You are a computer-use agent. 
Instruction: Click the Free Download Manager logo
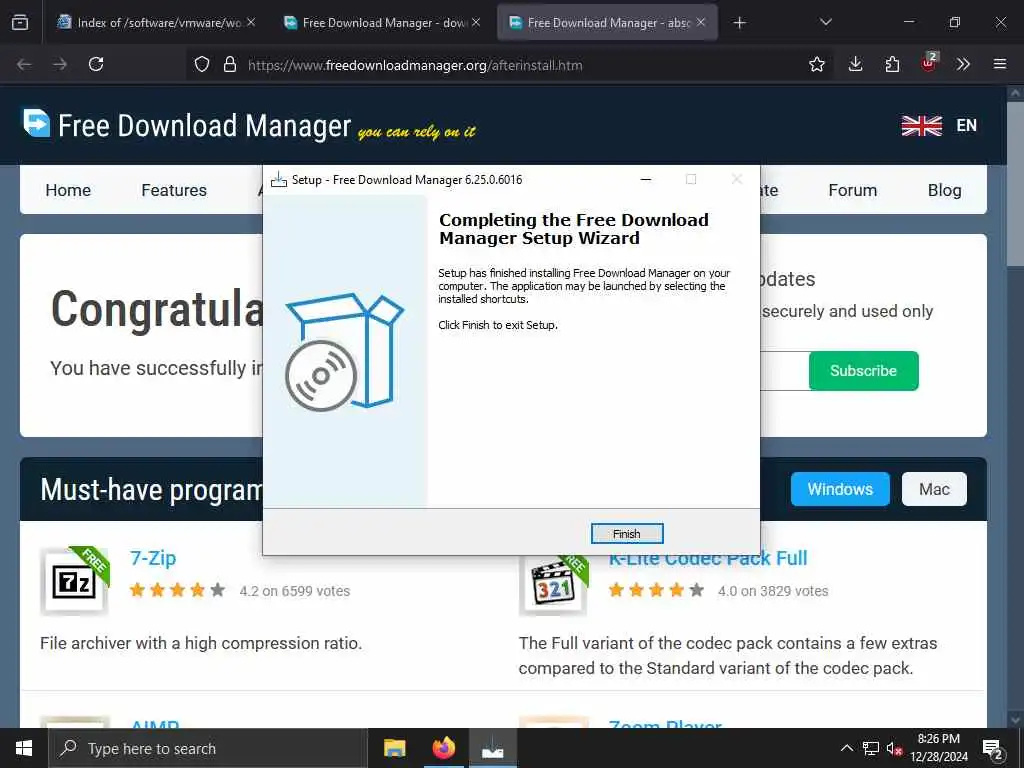187,125
